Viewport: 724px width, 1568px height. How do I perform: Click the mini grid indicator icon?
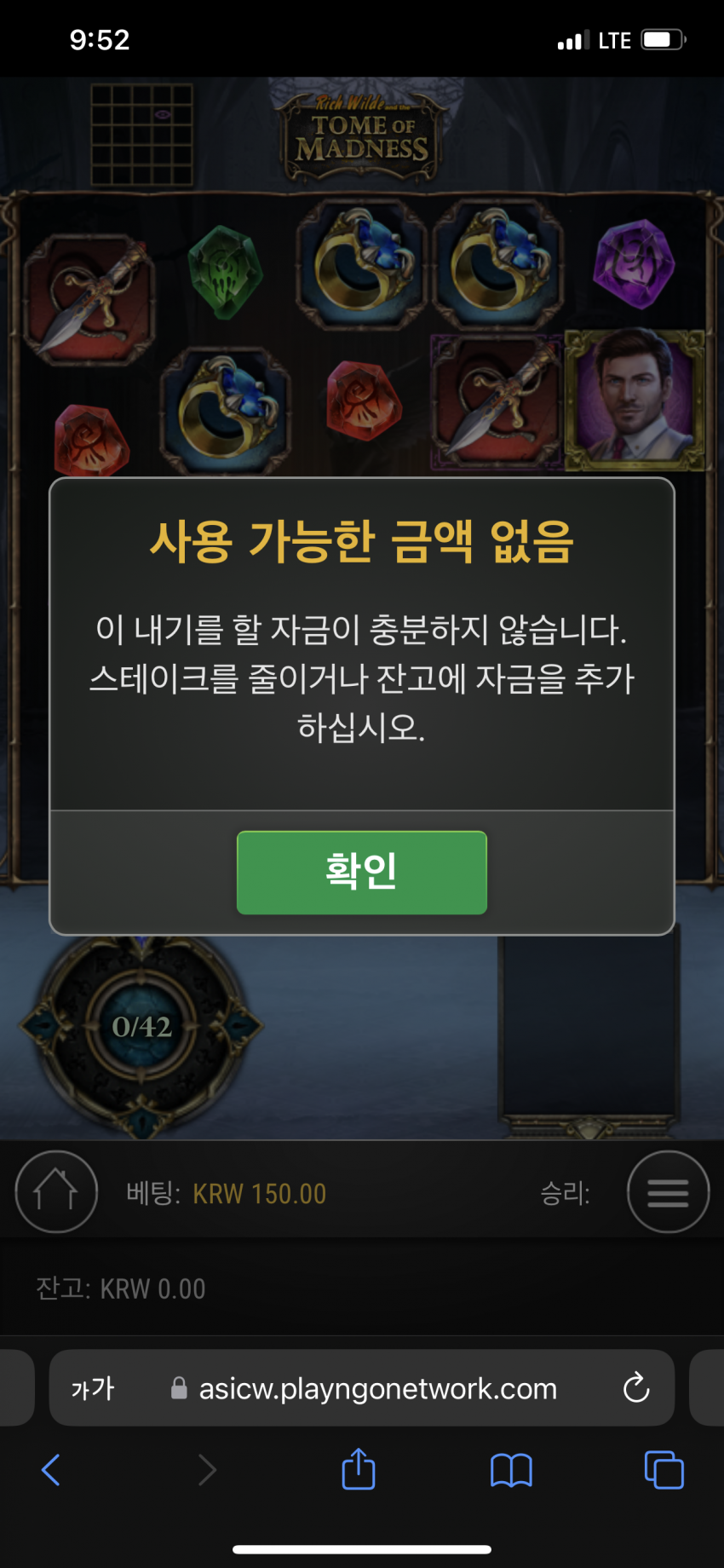[x=141, y=134]
